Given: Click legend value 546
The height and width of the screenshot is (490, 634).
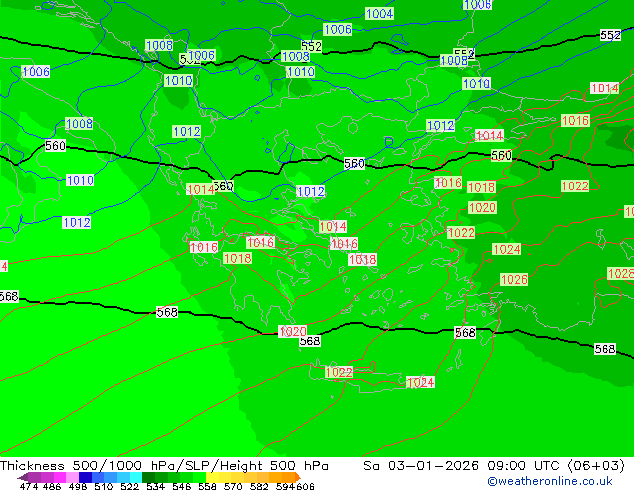Looking at the screenshot, I should (x=181, y=486).
